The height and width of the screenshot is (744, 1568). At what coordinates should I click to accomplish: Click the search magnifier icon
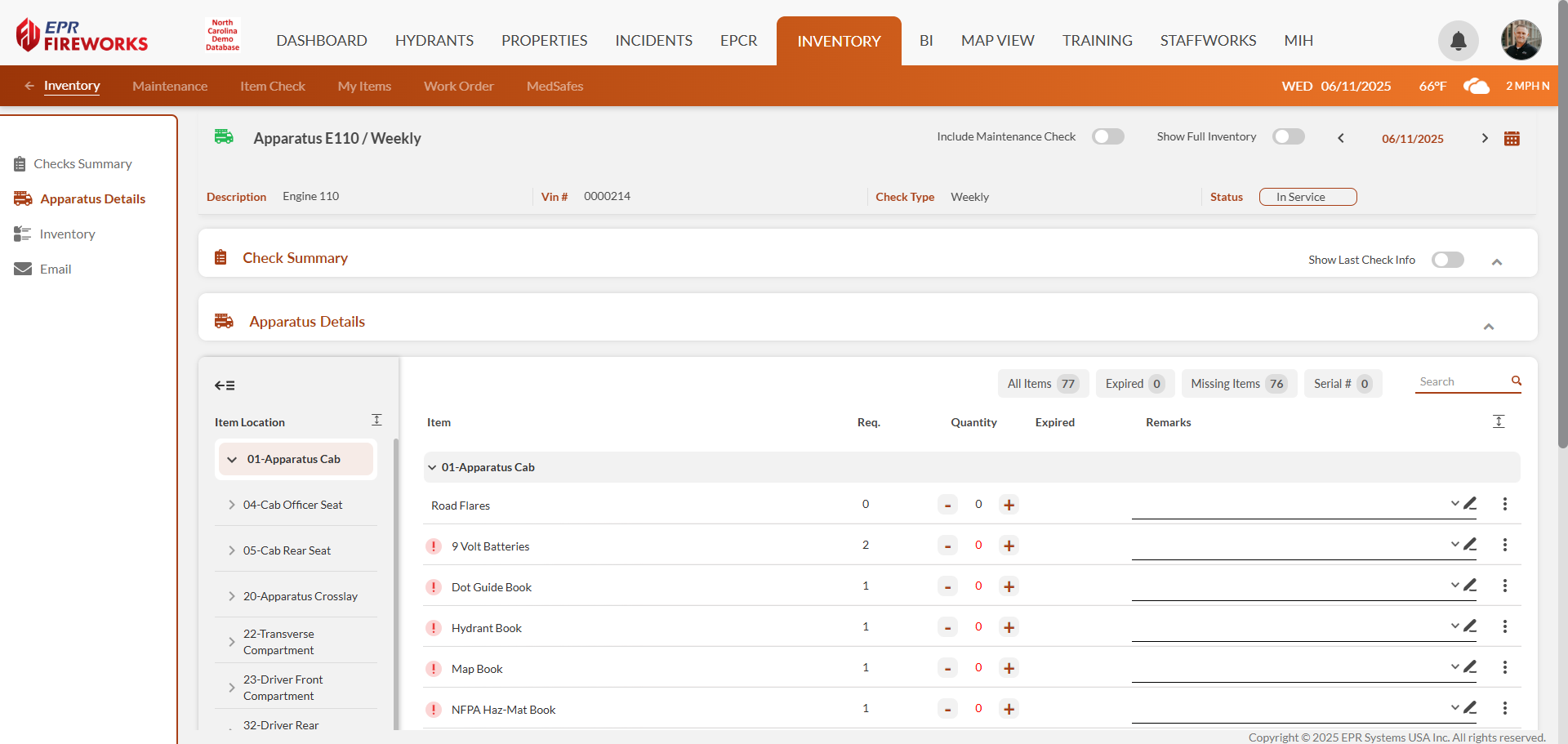point(1516,381)
